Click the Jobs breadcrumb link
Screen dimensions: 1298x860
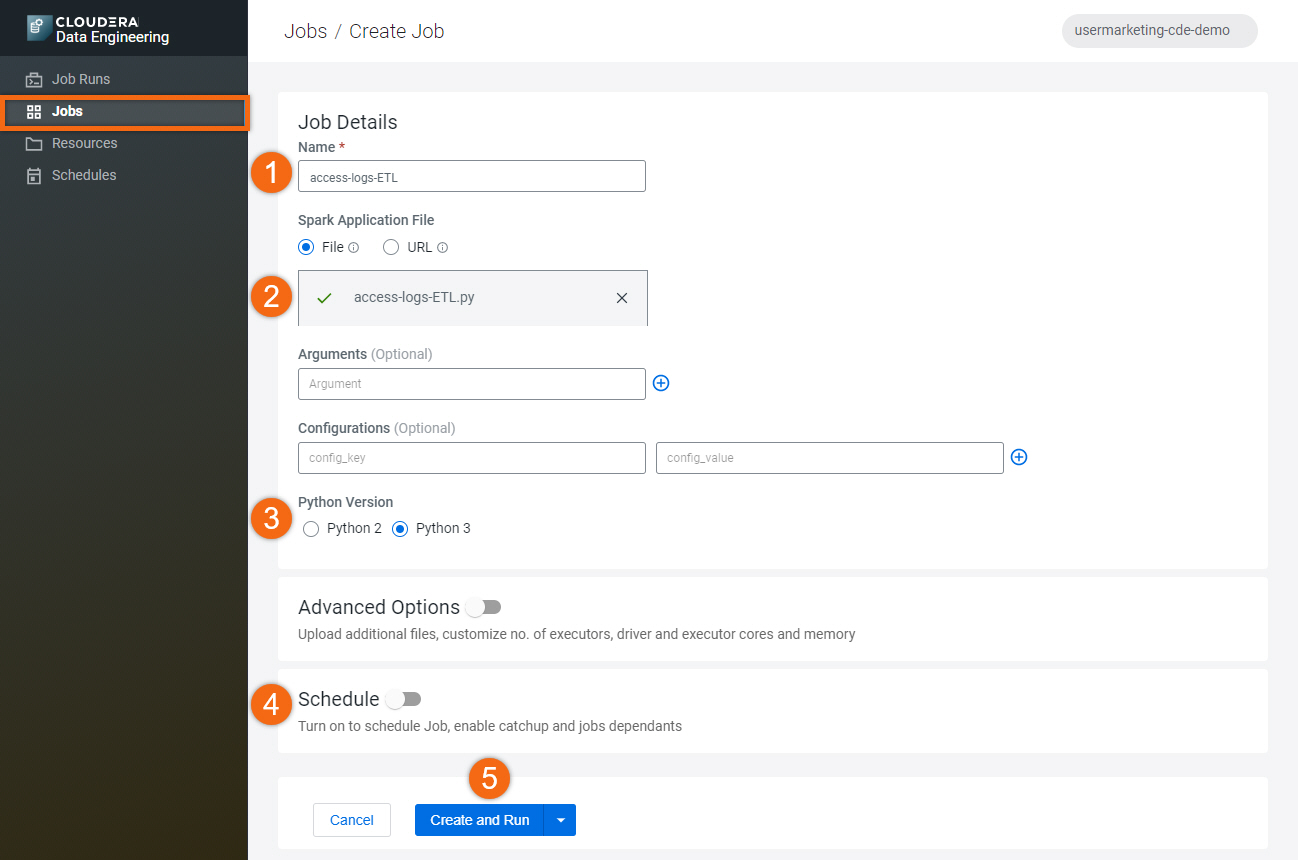tap(305, 31)
